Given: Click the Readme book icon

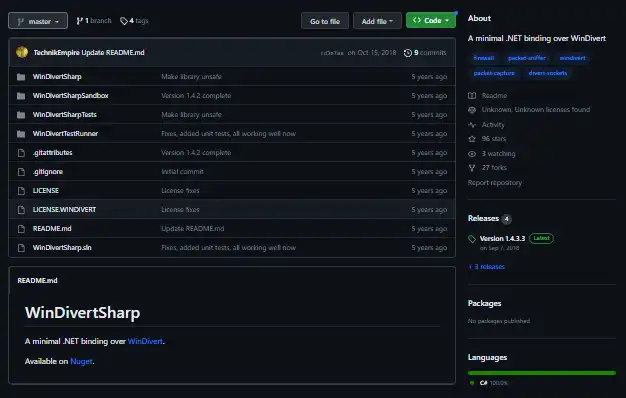Looking at the screenshot, I should 472,96.
